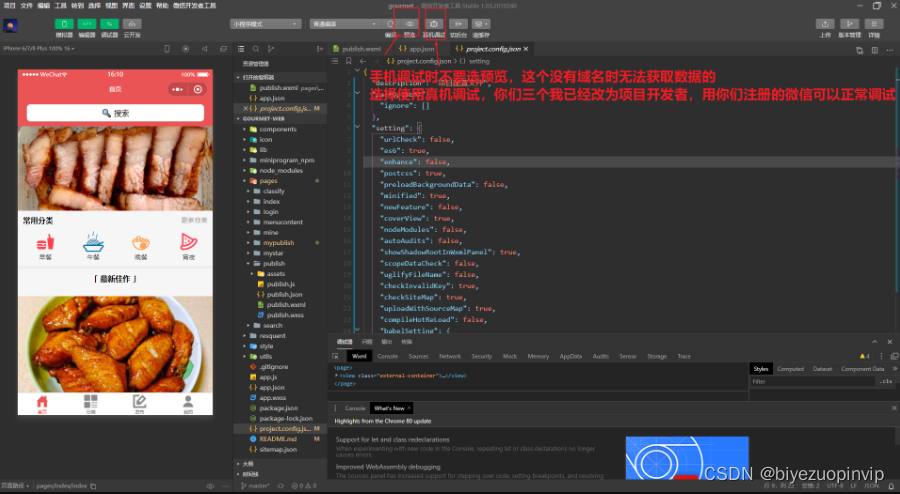Screen dimensions: 900x494
Task: Click the pizza slice category icon
Action: click(x=188, y=242)
